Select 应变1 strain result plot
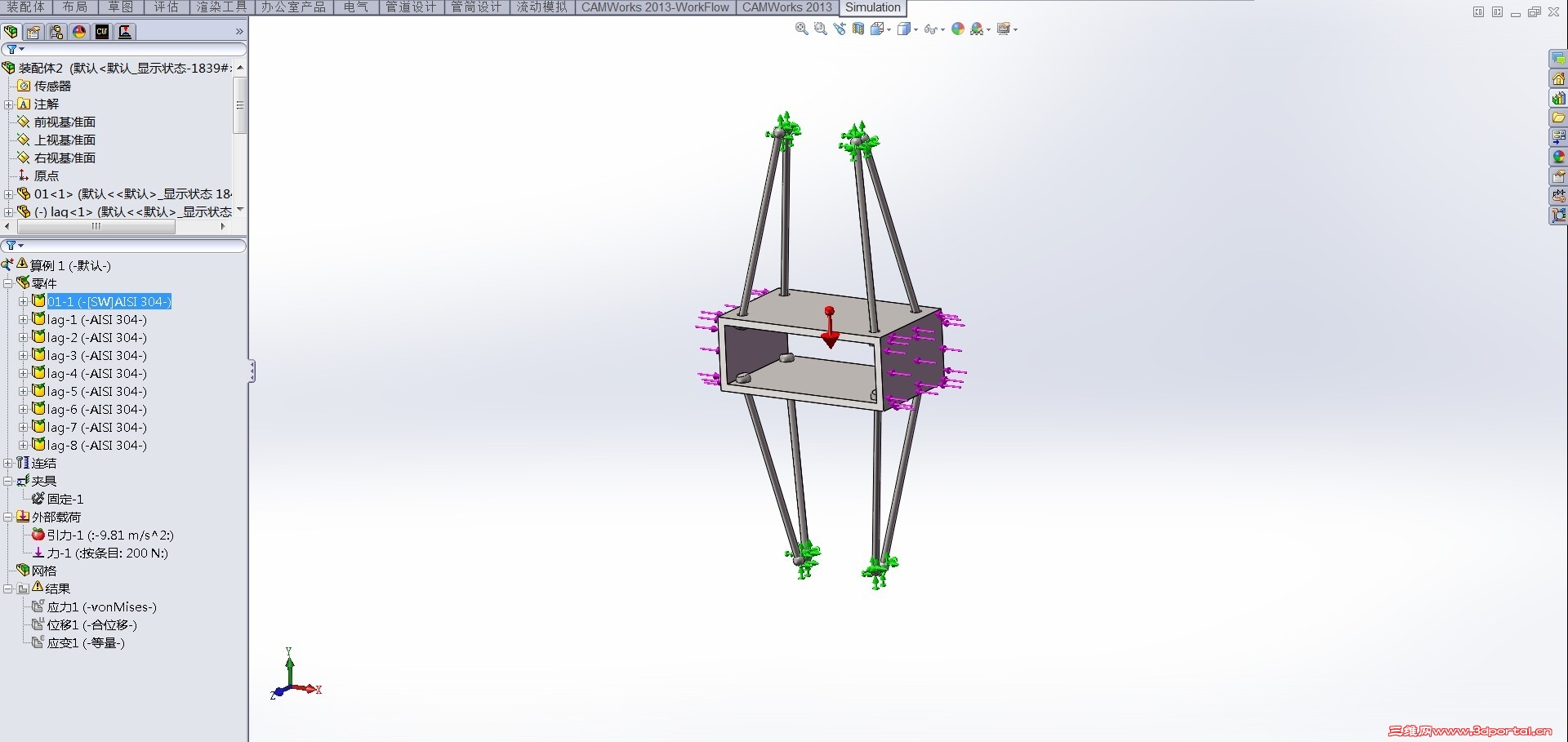 tap(86, 643)
